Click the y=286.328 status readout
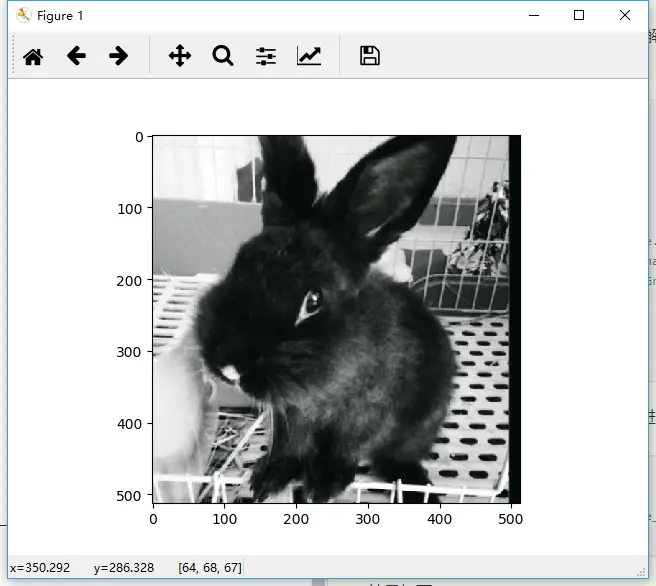 124,568
